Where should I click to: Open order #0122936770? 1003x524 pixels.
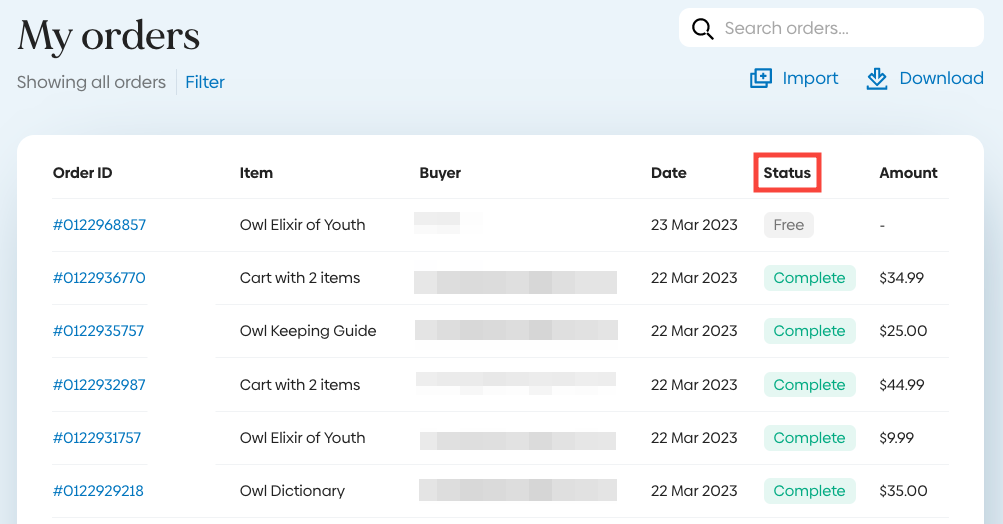click(99, 278)
